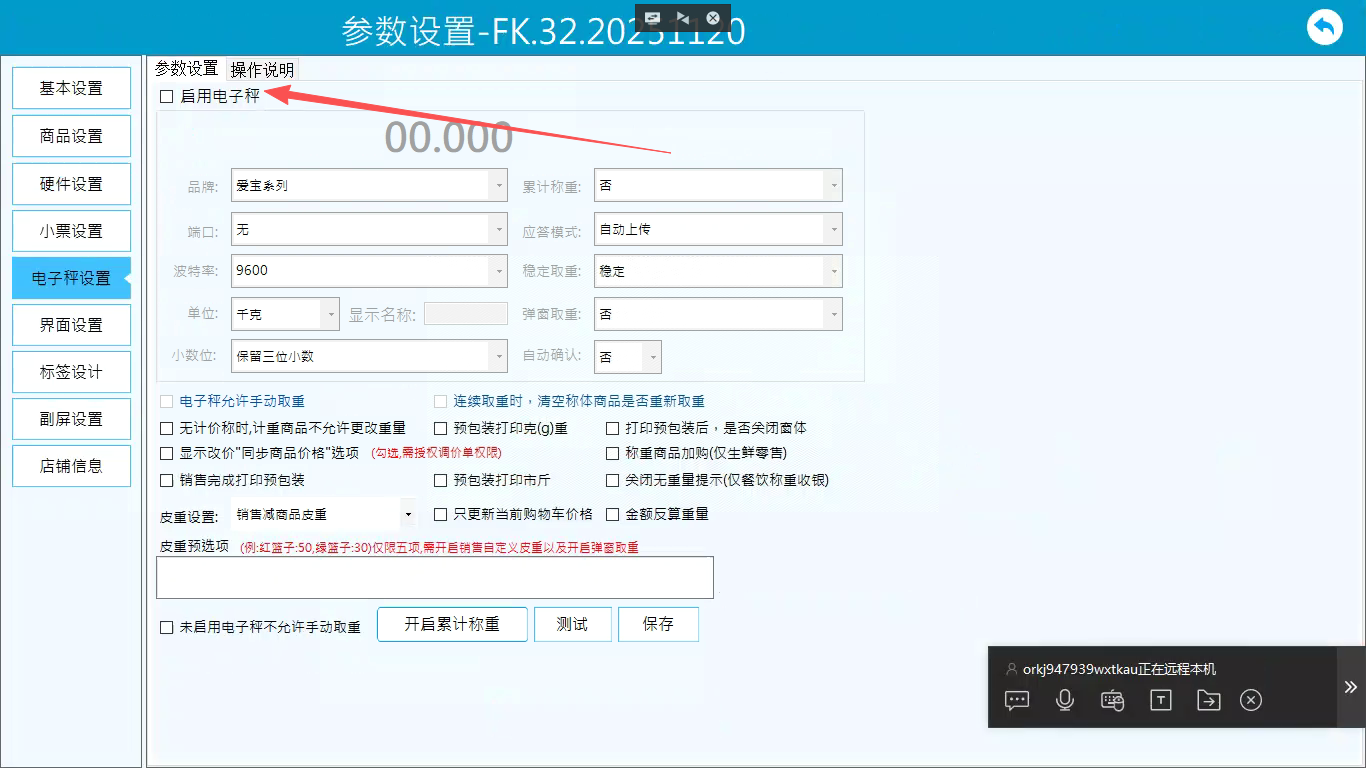The height and width of the screenshot is (768, 1366).
Task: Open the 皮重设置 dropdown
Action: tap(324, 515)
